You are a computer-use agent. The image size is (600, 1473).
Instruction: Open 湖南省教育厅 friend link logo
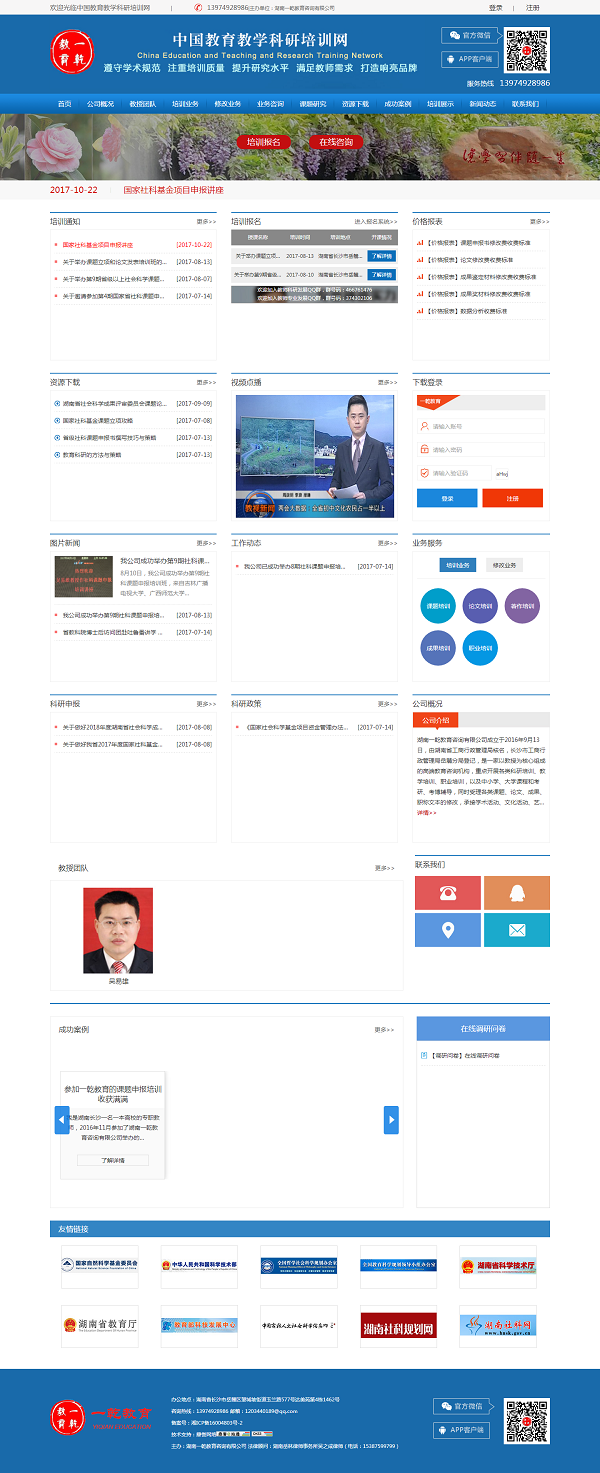[100, 1326]
